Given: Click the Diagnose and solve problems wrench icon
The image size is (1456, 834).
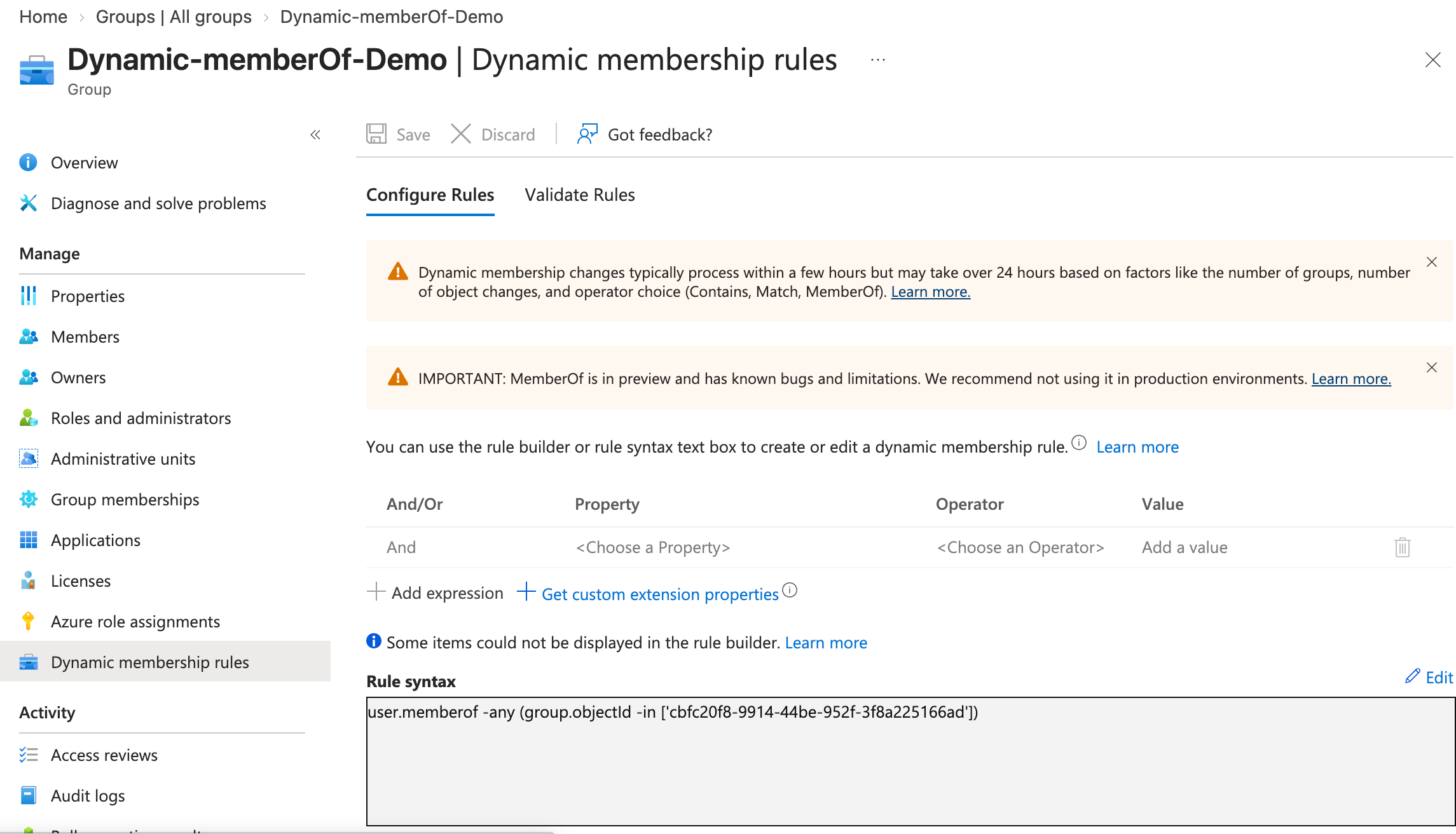Looking at the screenshot, I should 28,203.
